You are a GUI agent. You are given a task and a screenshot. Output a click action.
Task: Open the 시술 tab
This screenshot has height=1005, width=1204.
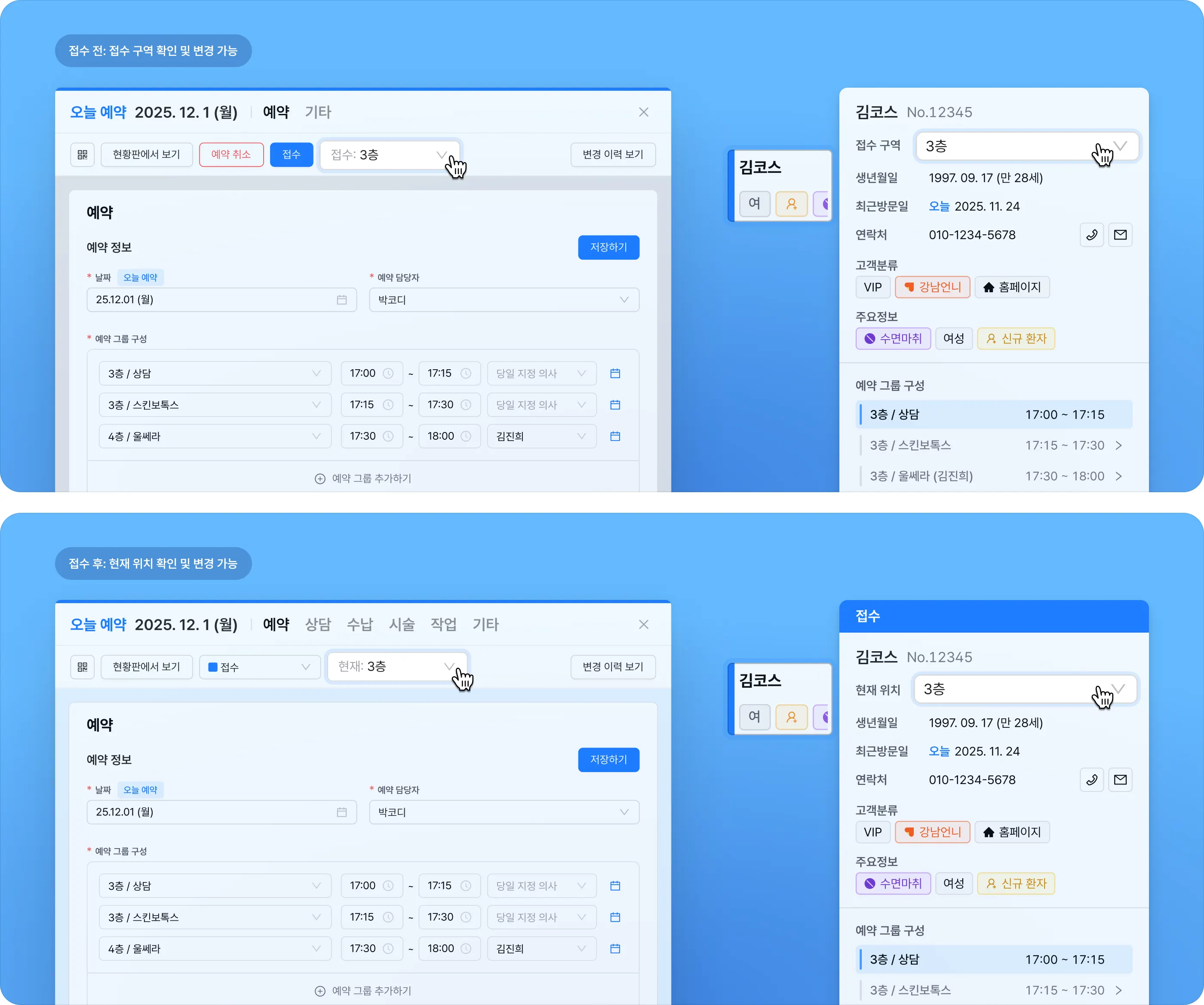click(x=401, y=625)
